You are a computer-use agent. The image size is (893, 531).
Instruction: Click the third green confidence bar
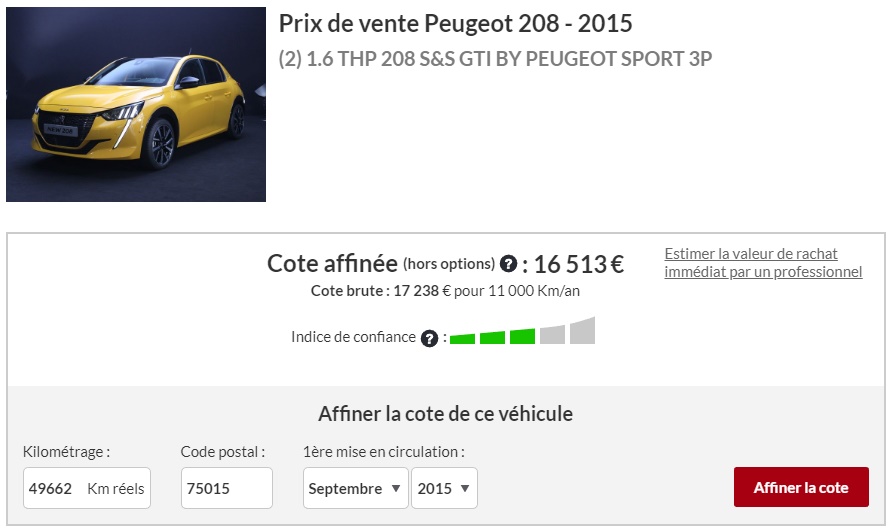522,336
